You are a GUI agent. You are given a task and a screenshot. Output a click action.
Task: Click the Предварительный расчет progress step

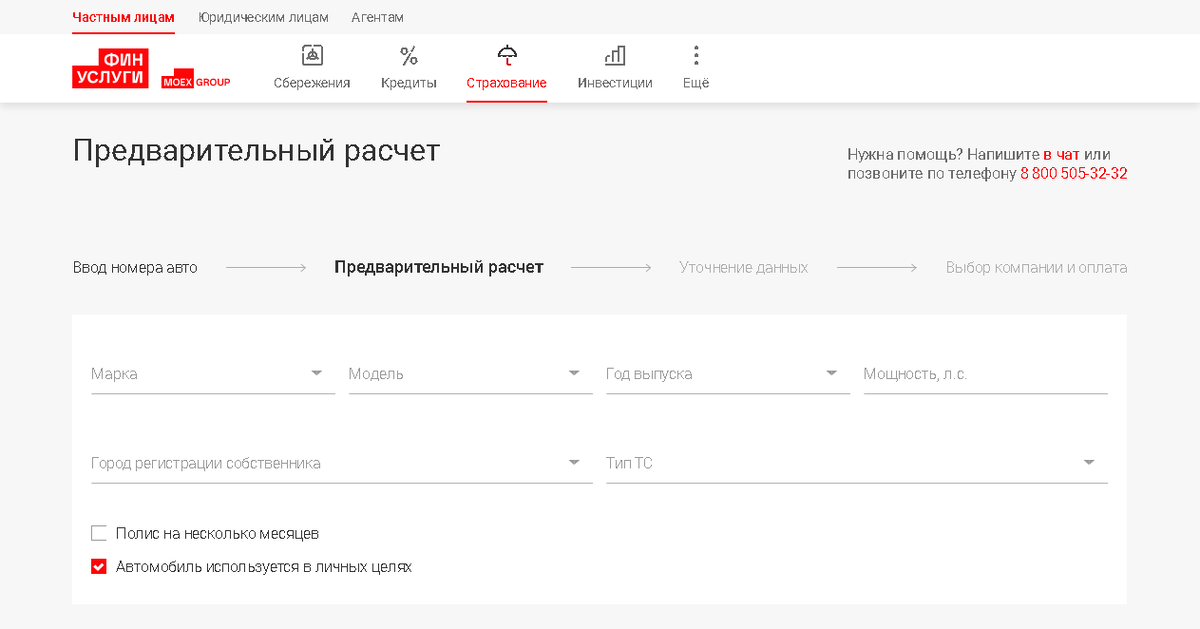pos(439,267)
